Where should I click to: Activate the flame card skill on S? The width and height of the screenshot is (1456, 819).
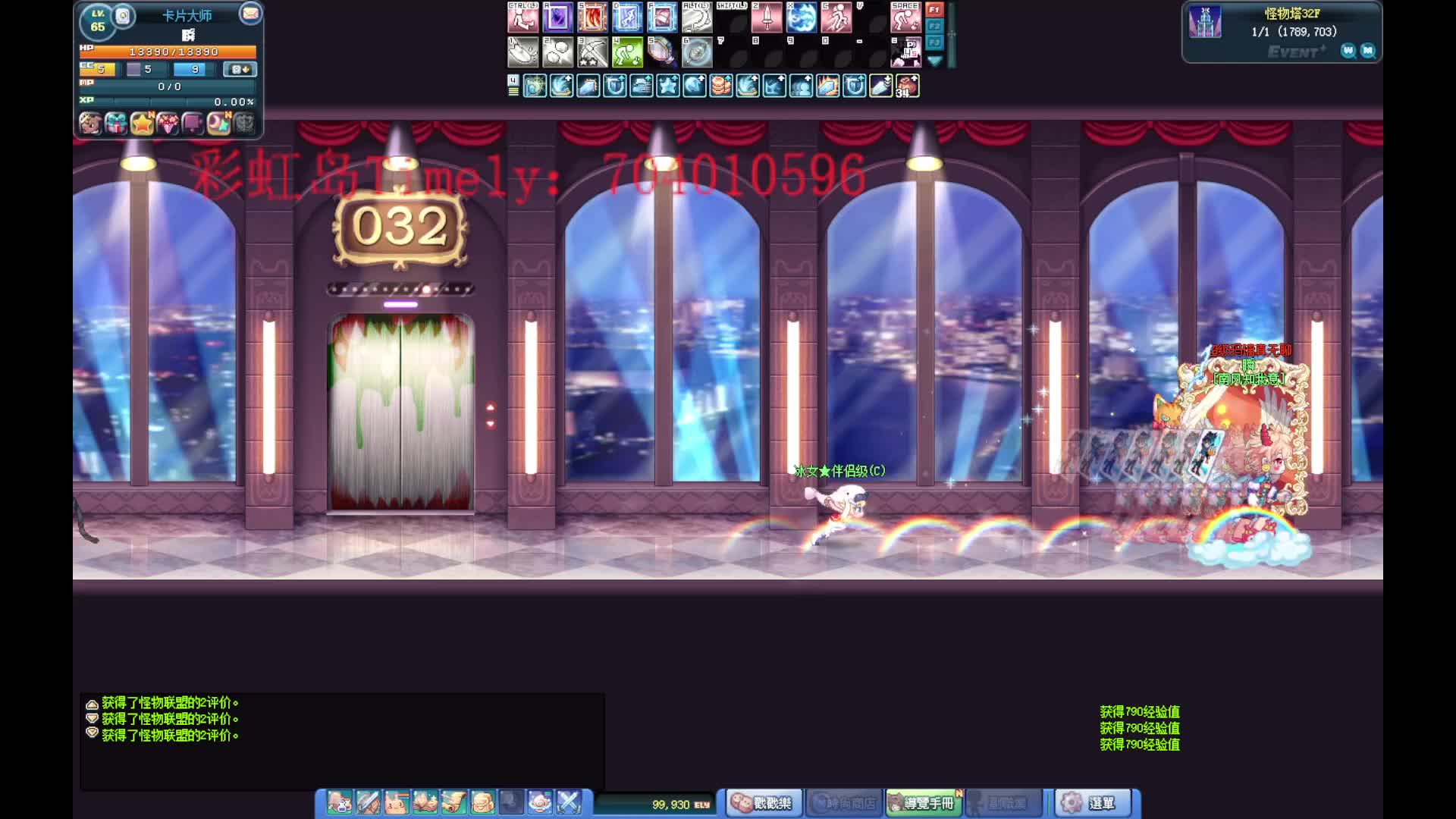pyautogui.click(x=592, y=17)
